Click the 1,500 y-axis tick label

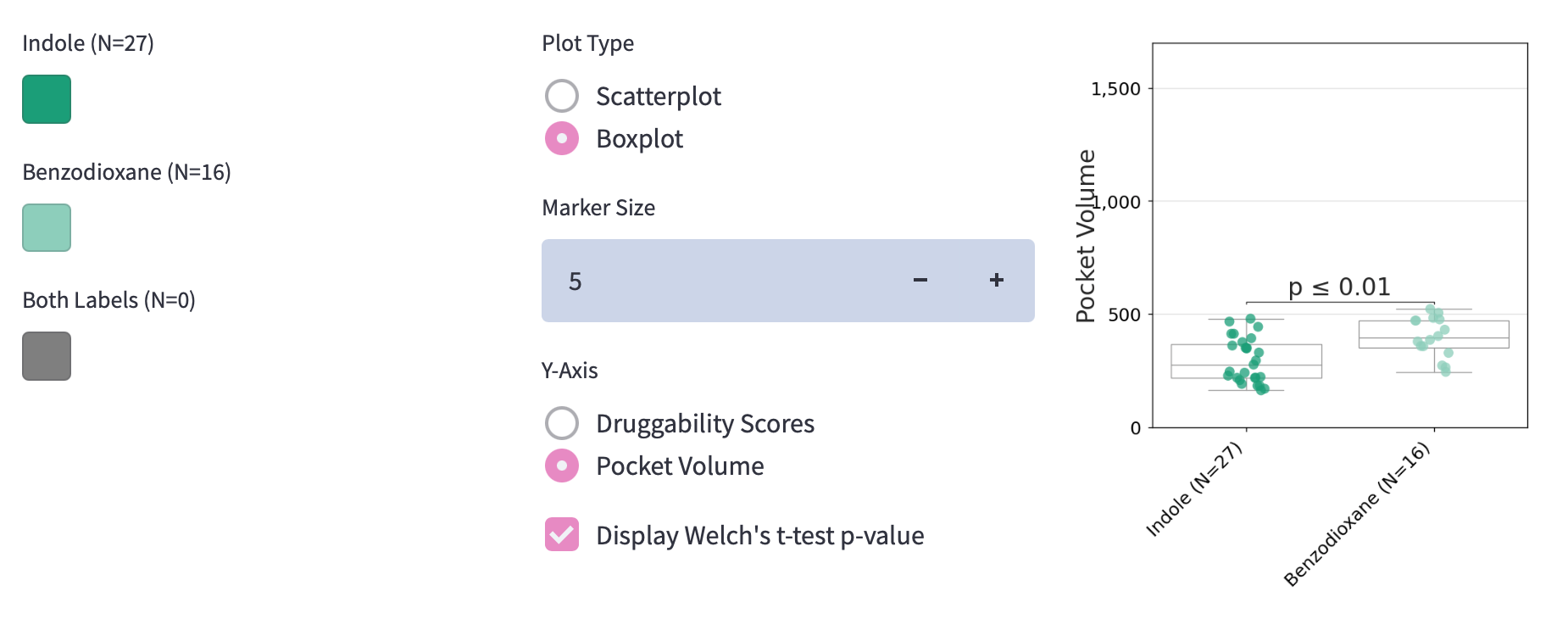tap(1115, 89)
